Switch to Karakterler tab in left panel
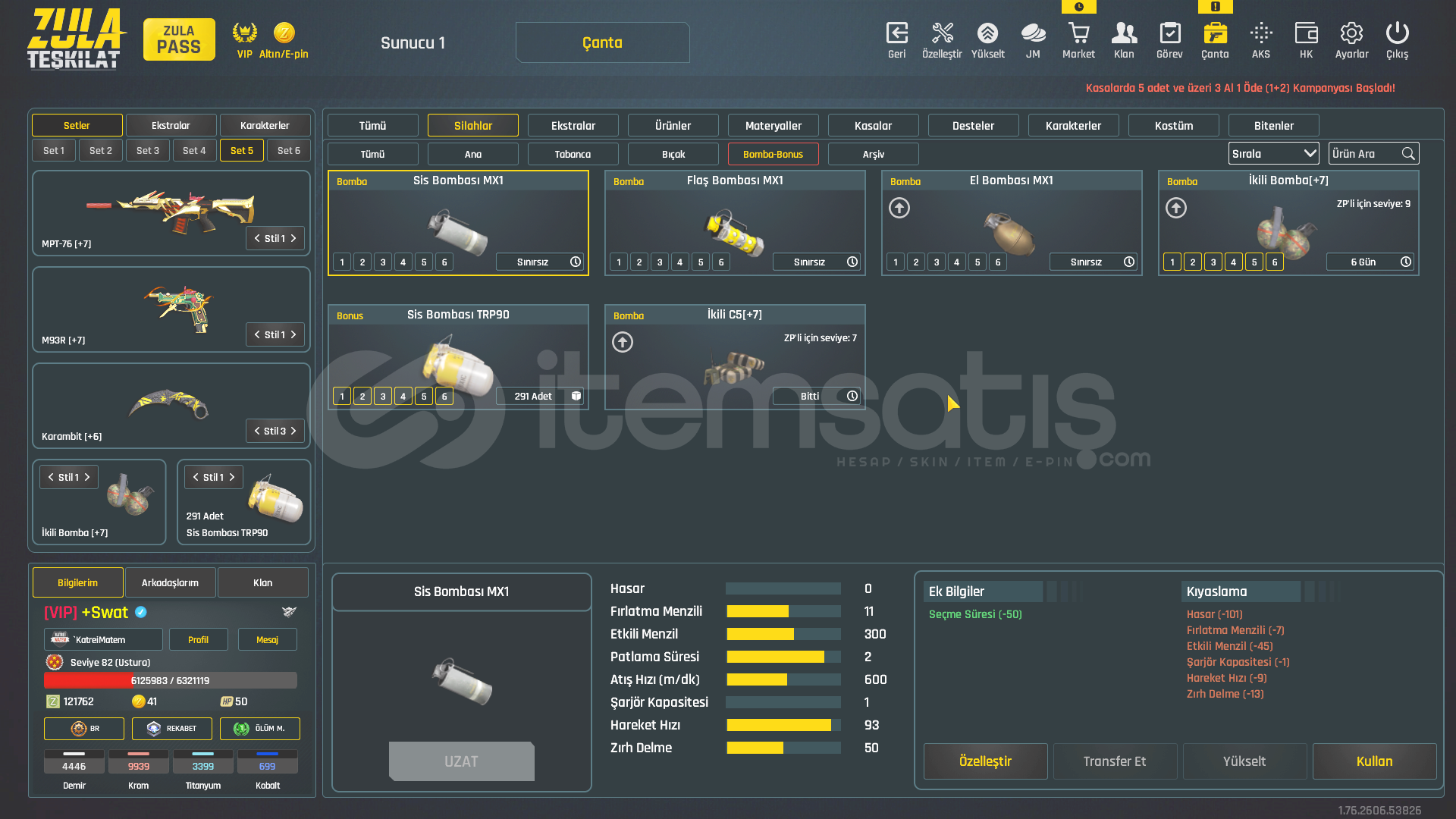This screenshot has height=819, width=1456. 265,125
